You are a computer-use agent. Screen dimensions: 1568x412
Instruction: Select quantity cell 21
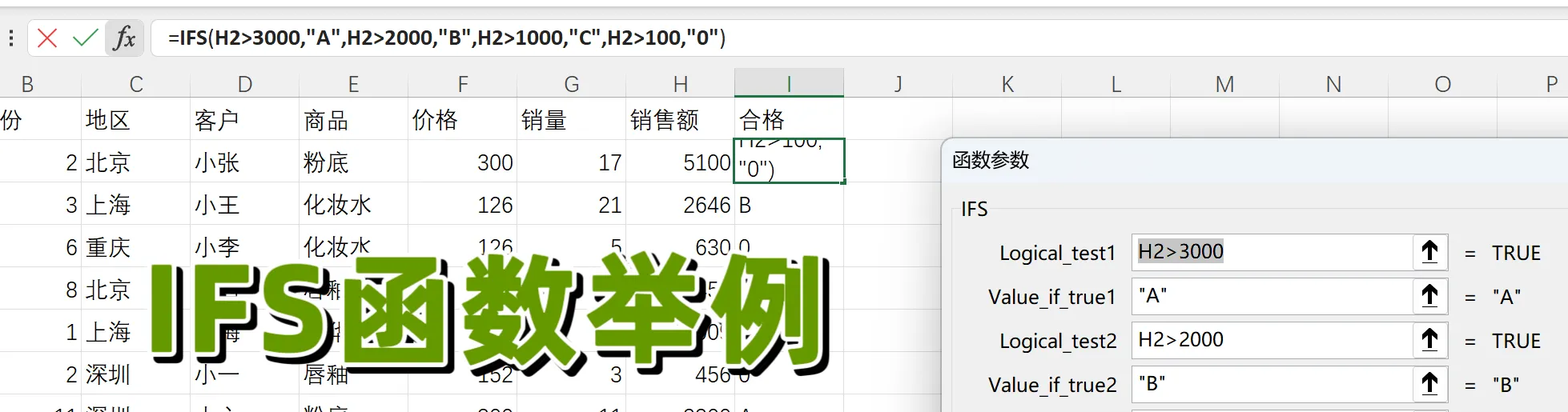[572, 205]
